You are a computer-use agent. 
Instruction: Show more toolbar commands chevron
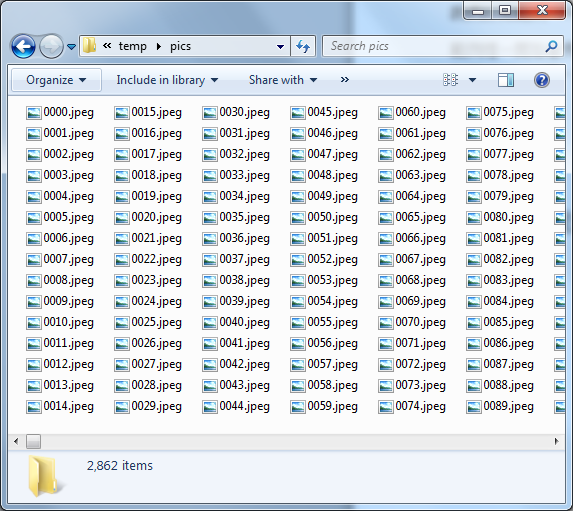[x=345, y=80]
